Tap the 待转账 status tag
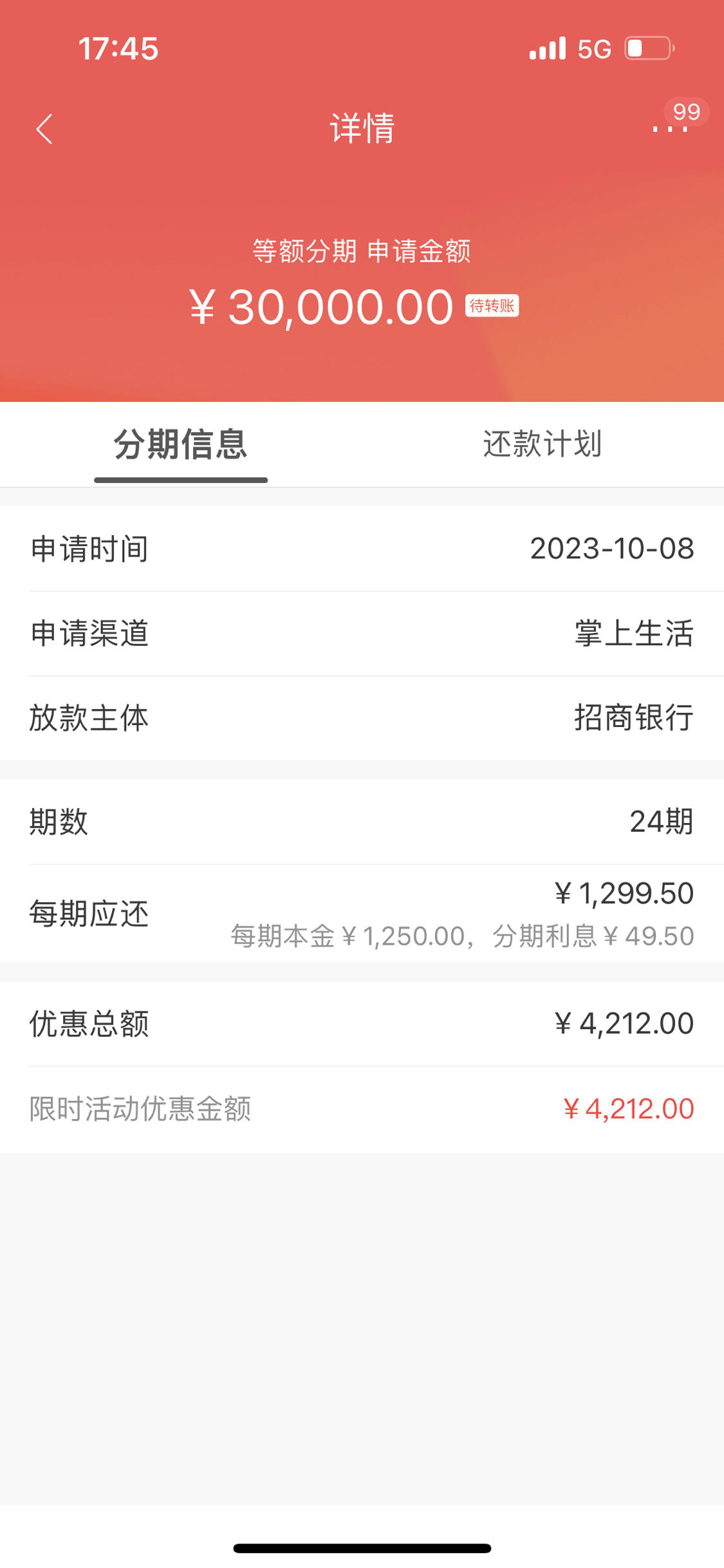Viewport: 724px width, 1568px height. [492, 305]
